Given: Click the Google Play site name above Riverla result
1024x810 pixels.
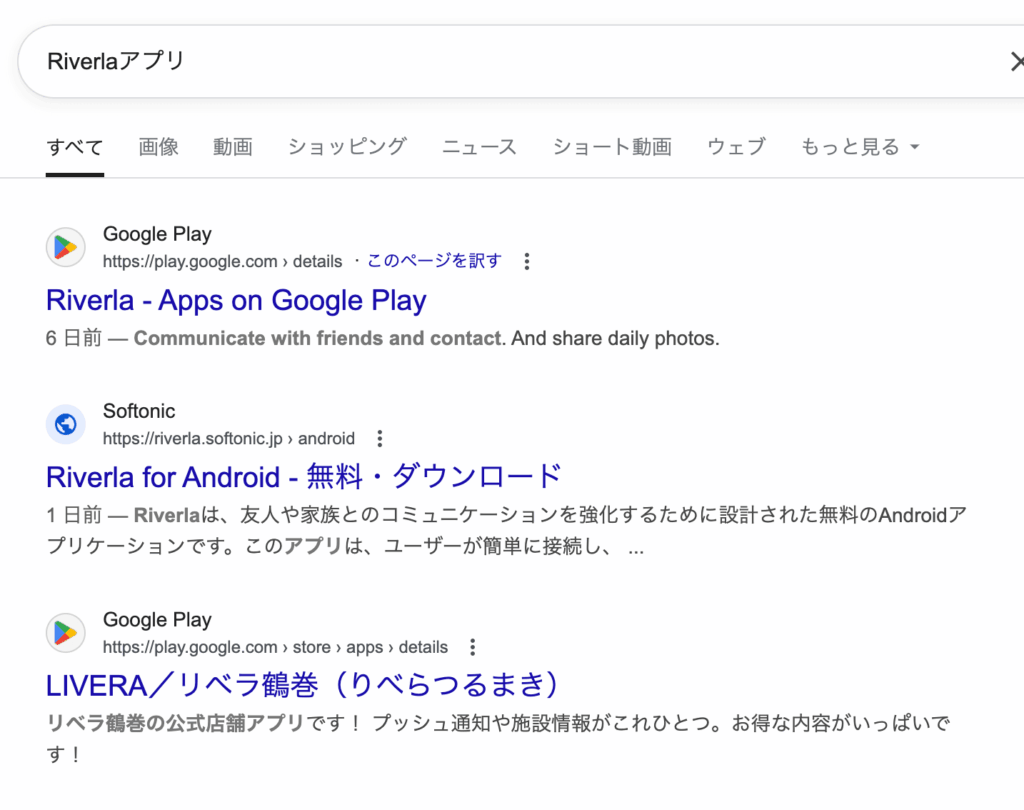Looking at the screenshot, I should [x=157, y=234].
